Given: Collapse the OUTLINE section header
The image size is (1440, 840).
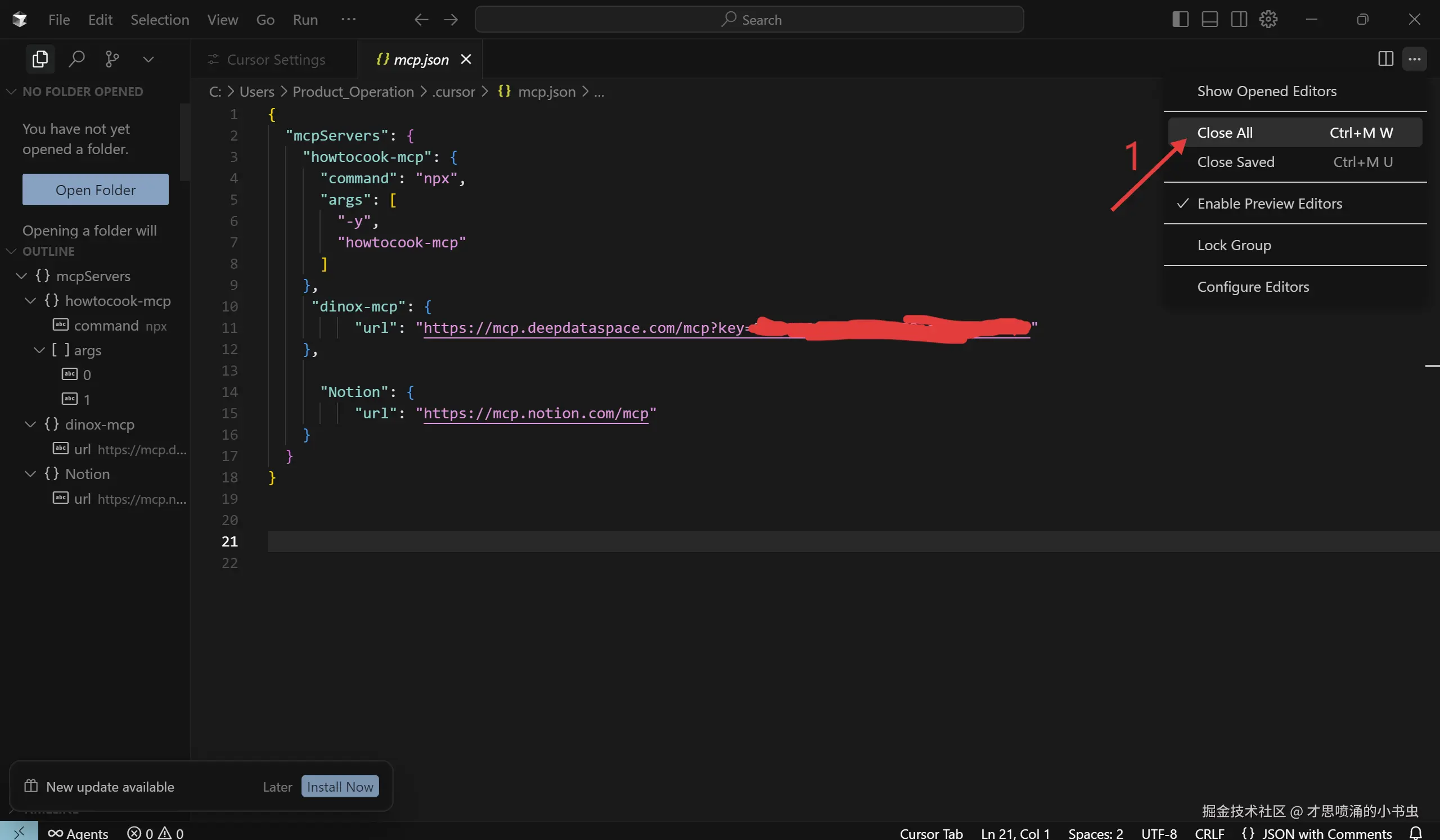Looking at the screenshot, I should [48, 251].
